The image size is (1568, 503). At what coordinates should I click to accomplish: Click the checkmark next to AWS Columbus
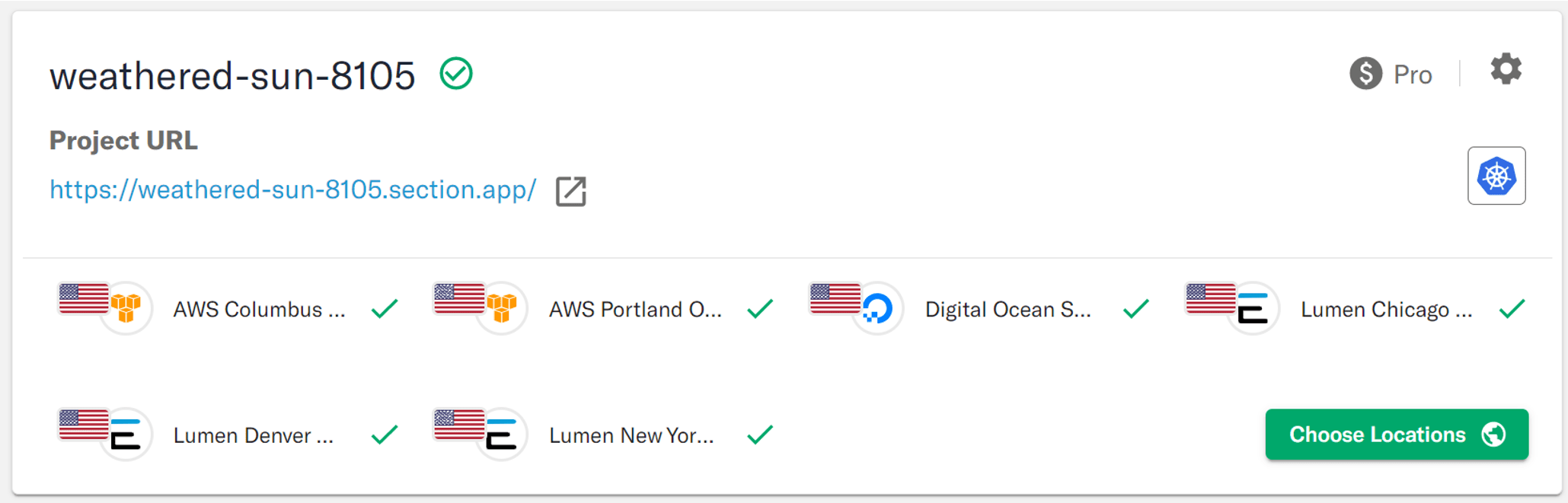tap(385, 308)
